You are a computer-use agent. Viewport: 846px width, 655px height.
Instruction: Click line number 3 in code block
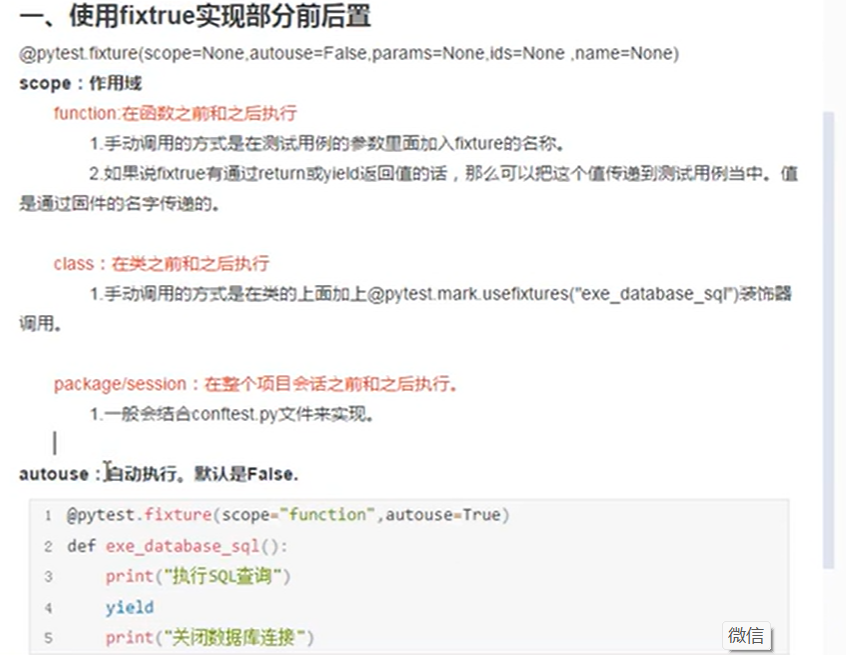pos(48,577)
